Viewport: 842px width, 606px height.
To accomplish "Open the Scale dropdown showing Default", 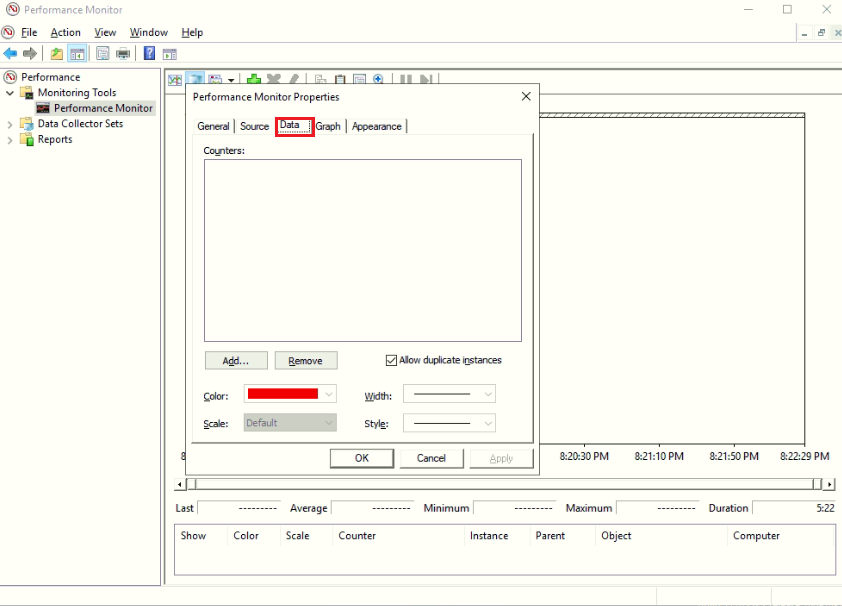I will [290, 423].
